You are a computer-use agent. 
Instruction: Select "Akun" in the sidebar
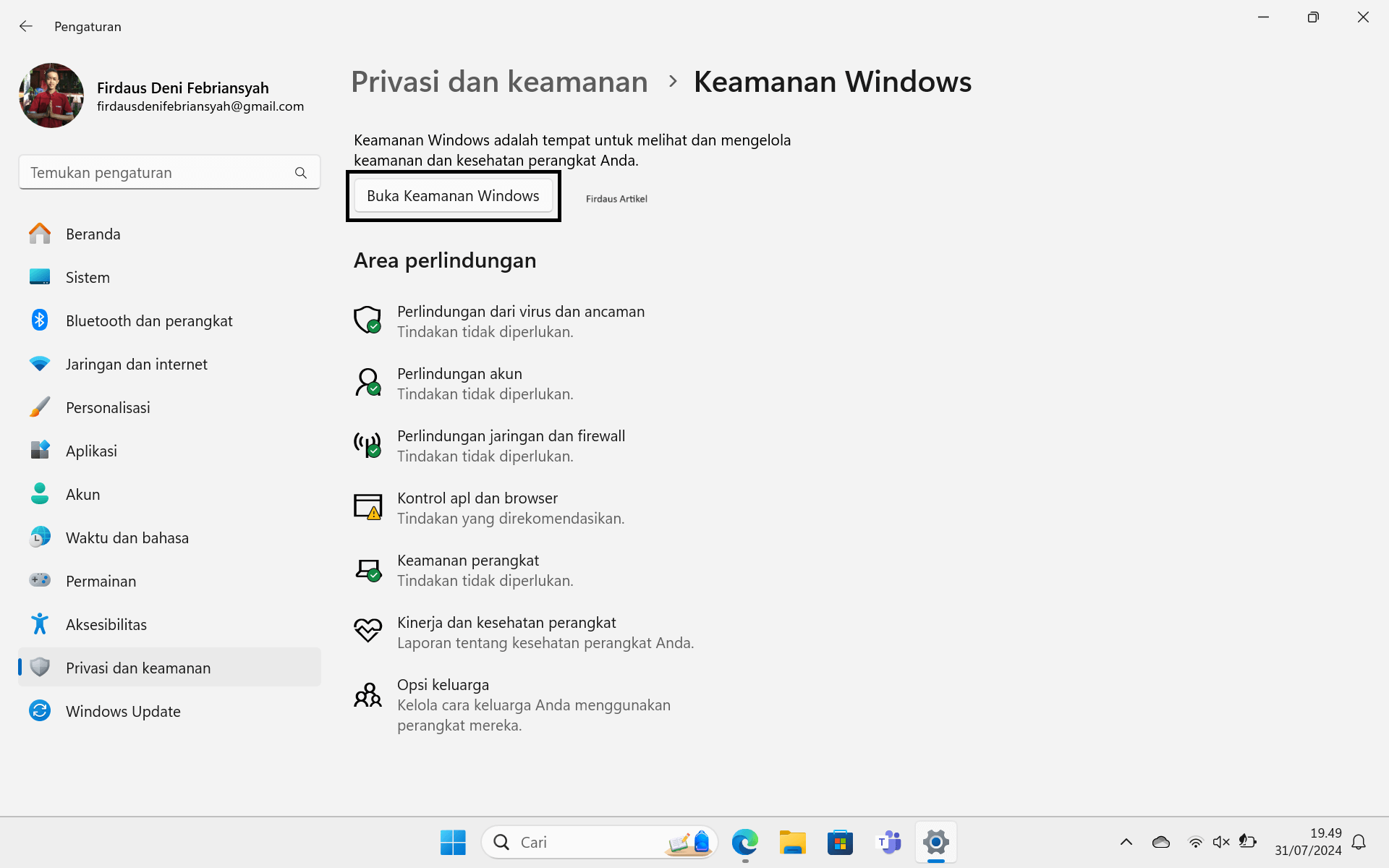(82, 494)
